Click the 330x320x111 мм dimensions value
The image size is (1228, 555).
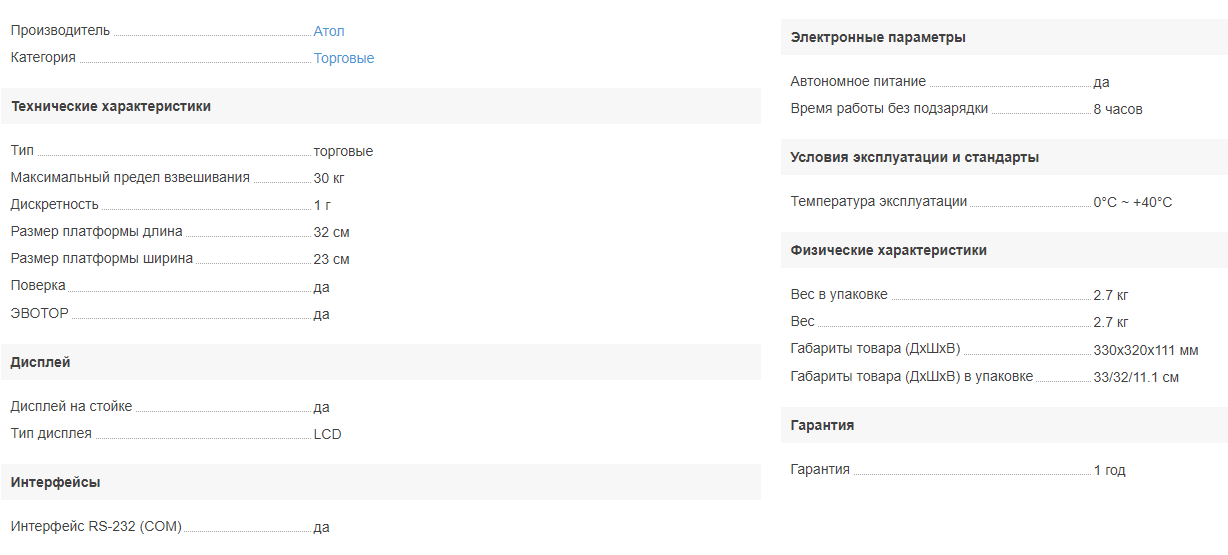coord(1145,350)
